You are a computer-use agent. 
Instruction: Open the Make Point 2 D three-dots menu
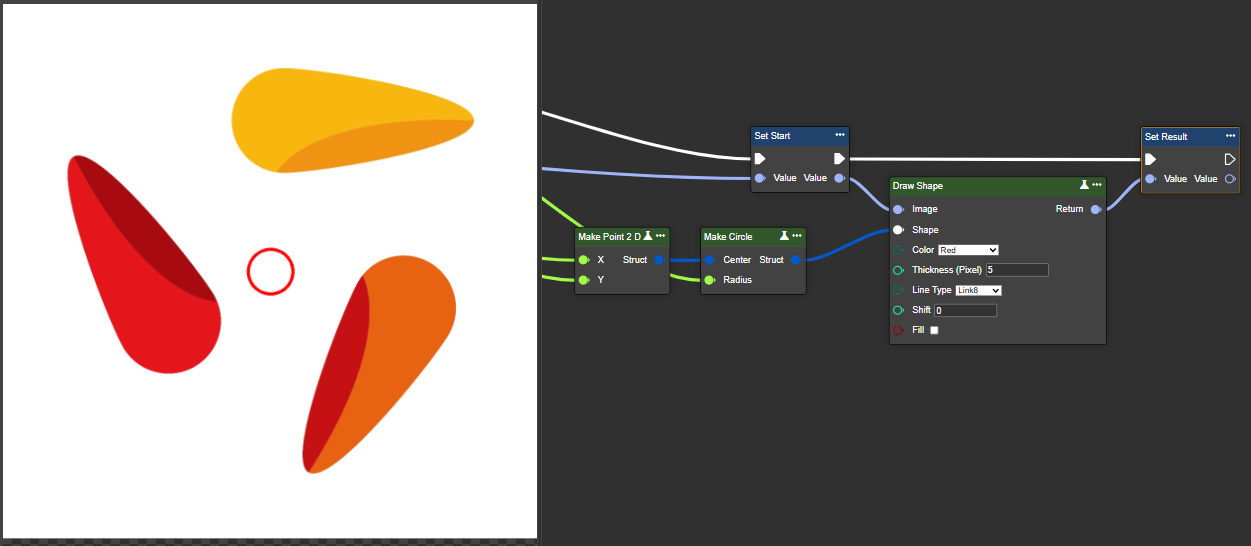[x=661, y=236]
